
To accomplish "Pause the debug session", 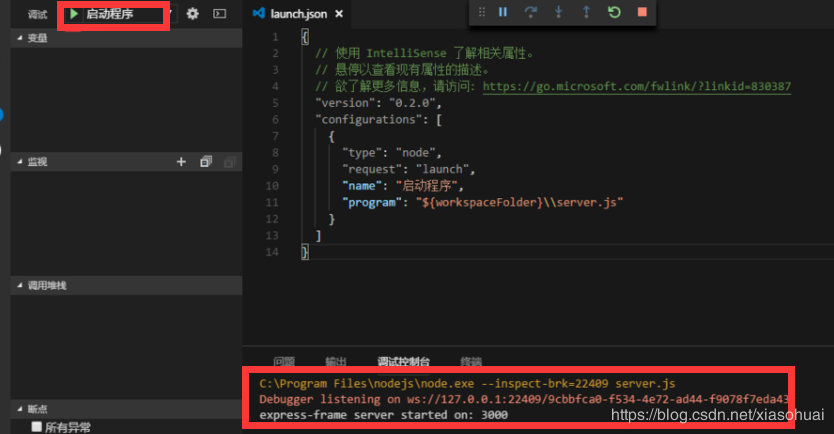I will point(503,12).
